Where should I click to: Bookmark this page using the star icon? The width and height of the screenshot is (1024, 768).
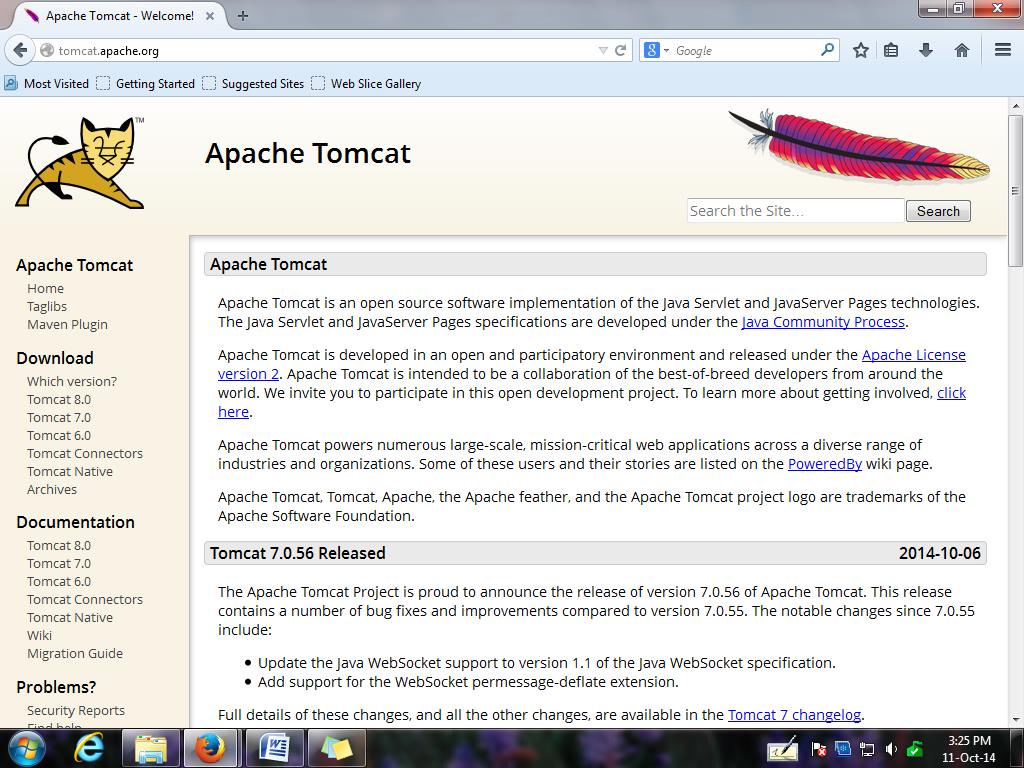tap(860, 50)
